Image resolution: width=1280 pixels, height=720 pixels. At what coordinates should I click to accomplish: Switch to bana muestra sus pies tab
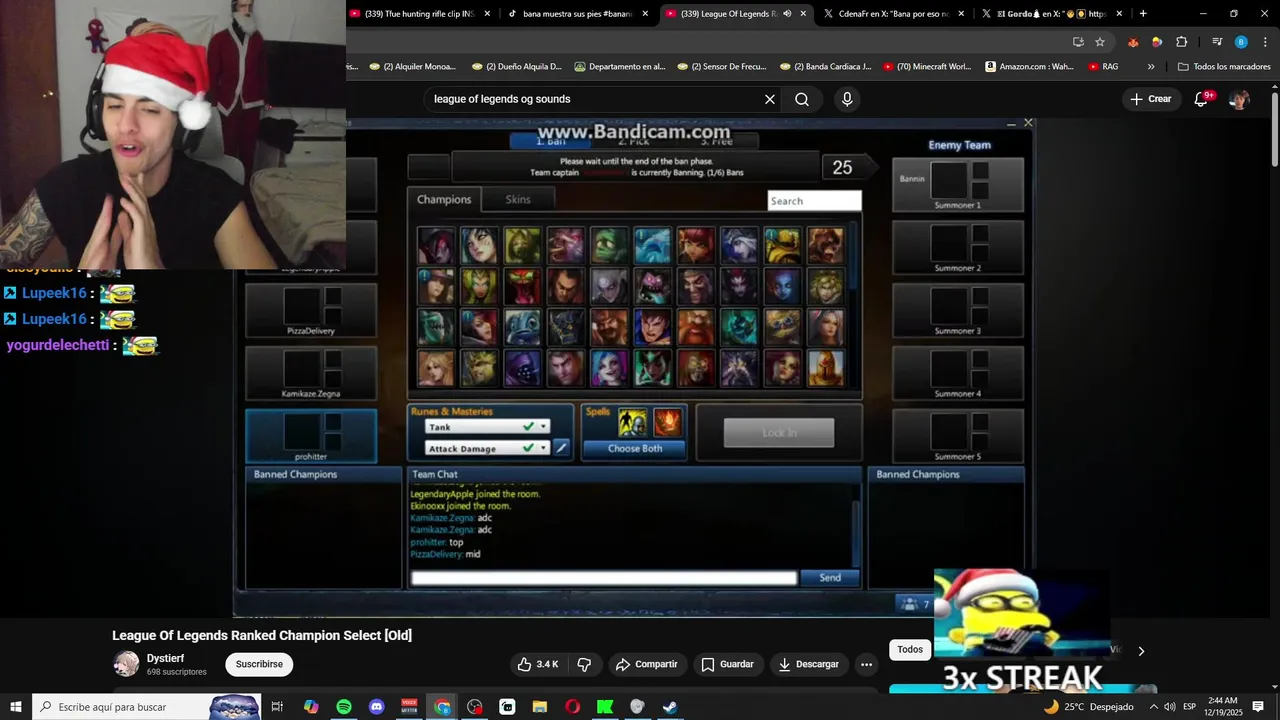click(x=578, y=14)
